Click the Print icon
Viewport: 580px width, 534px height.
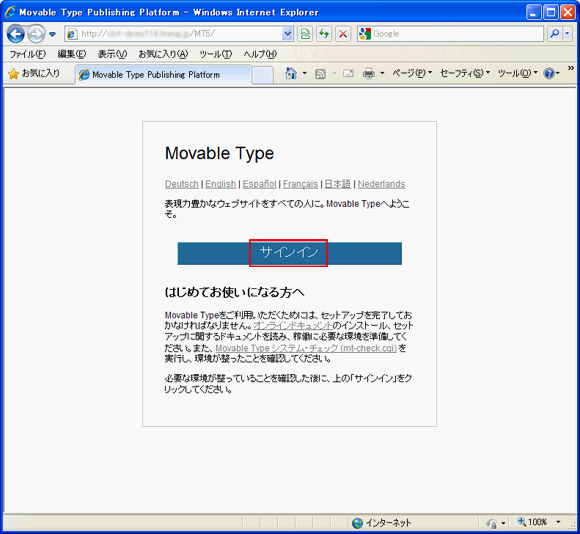(369, 74)
